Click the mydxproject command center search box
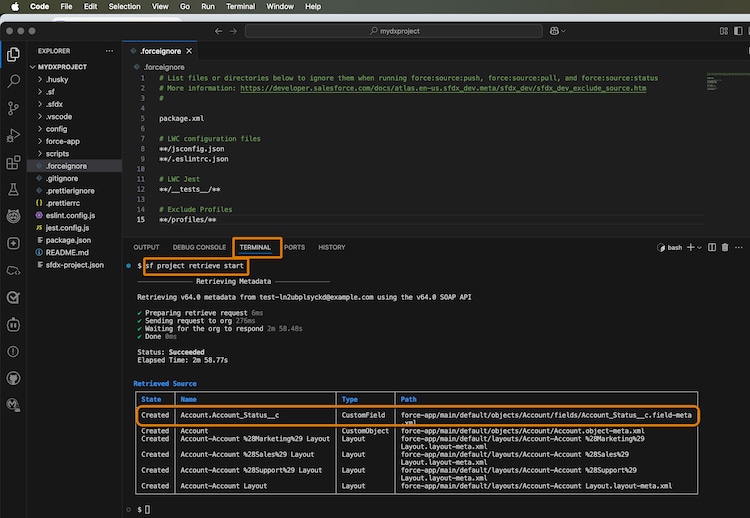The width and height of the screenshot is (750, 518). (394, 31)
